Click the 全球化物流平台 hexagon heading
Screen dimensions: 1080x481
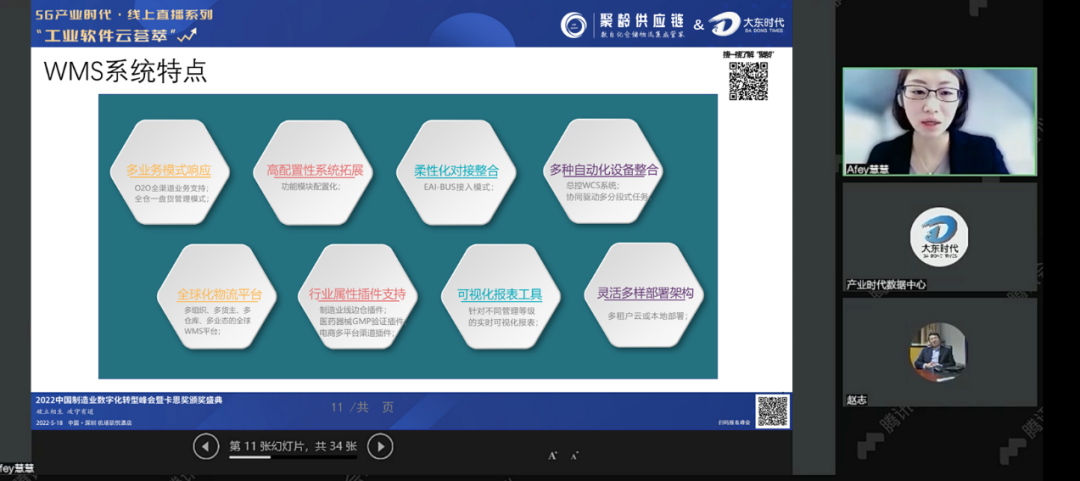point(220,295)
